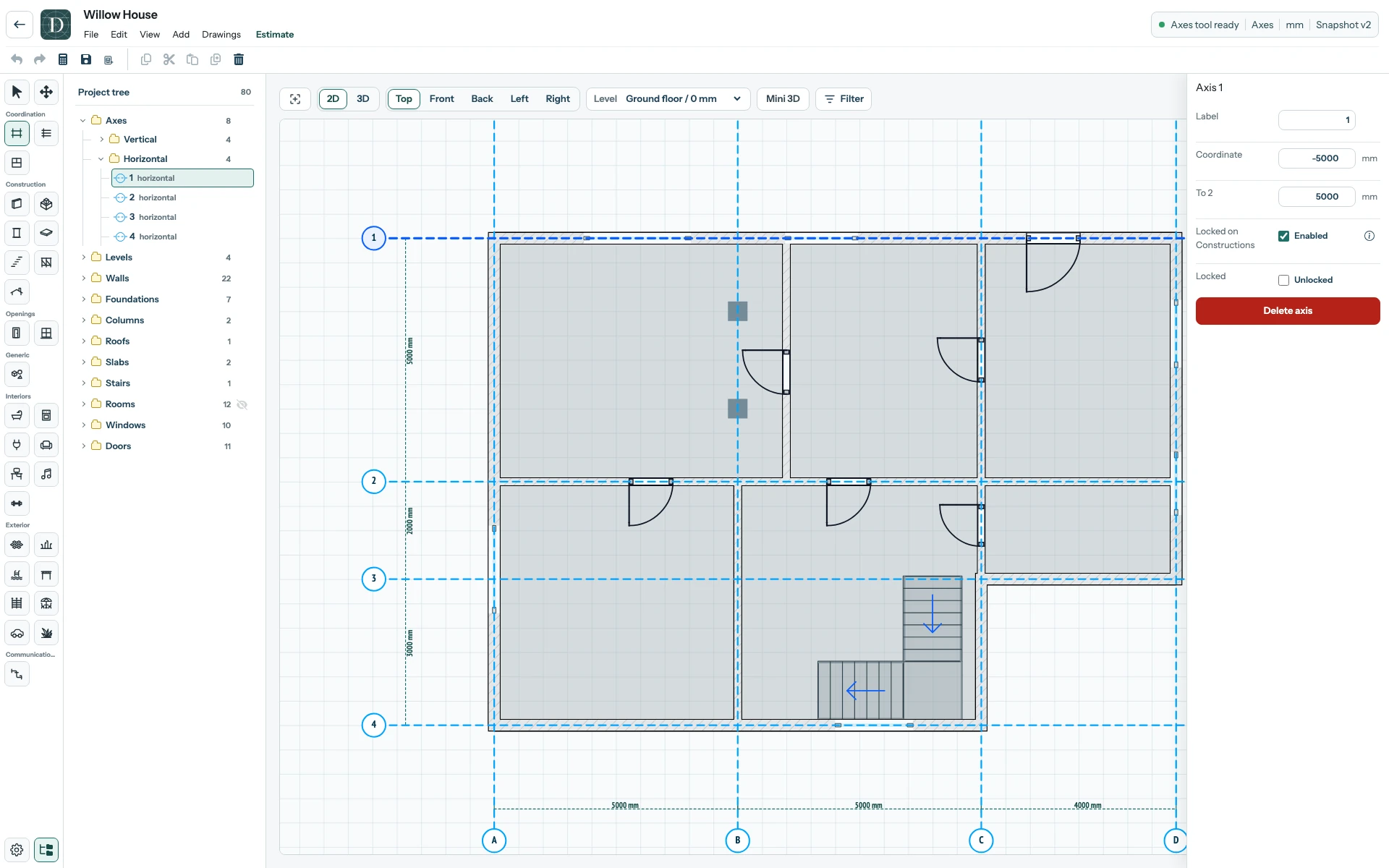Select the arrow pointer tool

pos(17,92)
